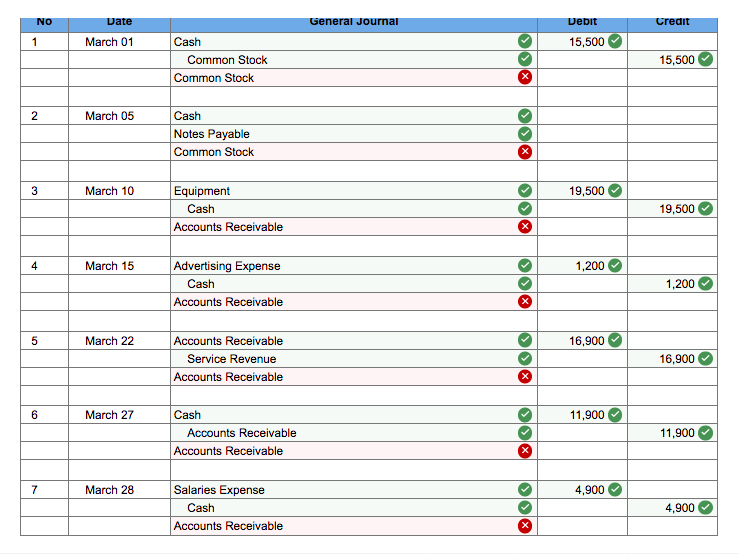Click green check next to indented Accounts Receivable
Screen dimensions: 739x560
(525, 432)
